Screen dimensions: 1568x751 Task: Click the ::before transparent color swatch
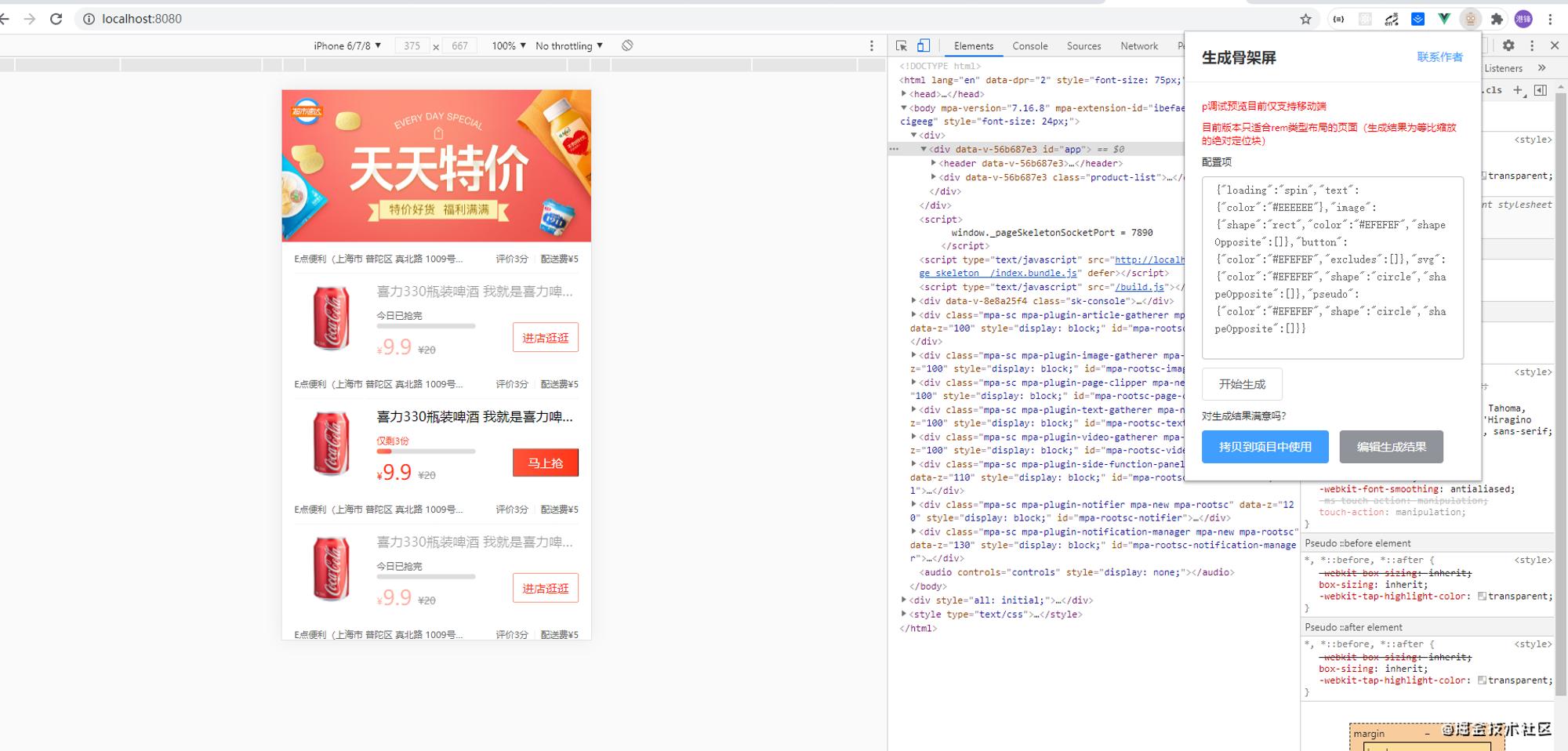(1482, 597)
